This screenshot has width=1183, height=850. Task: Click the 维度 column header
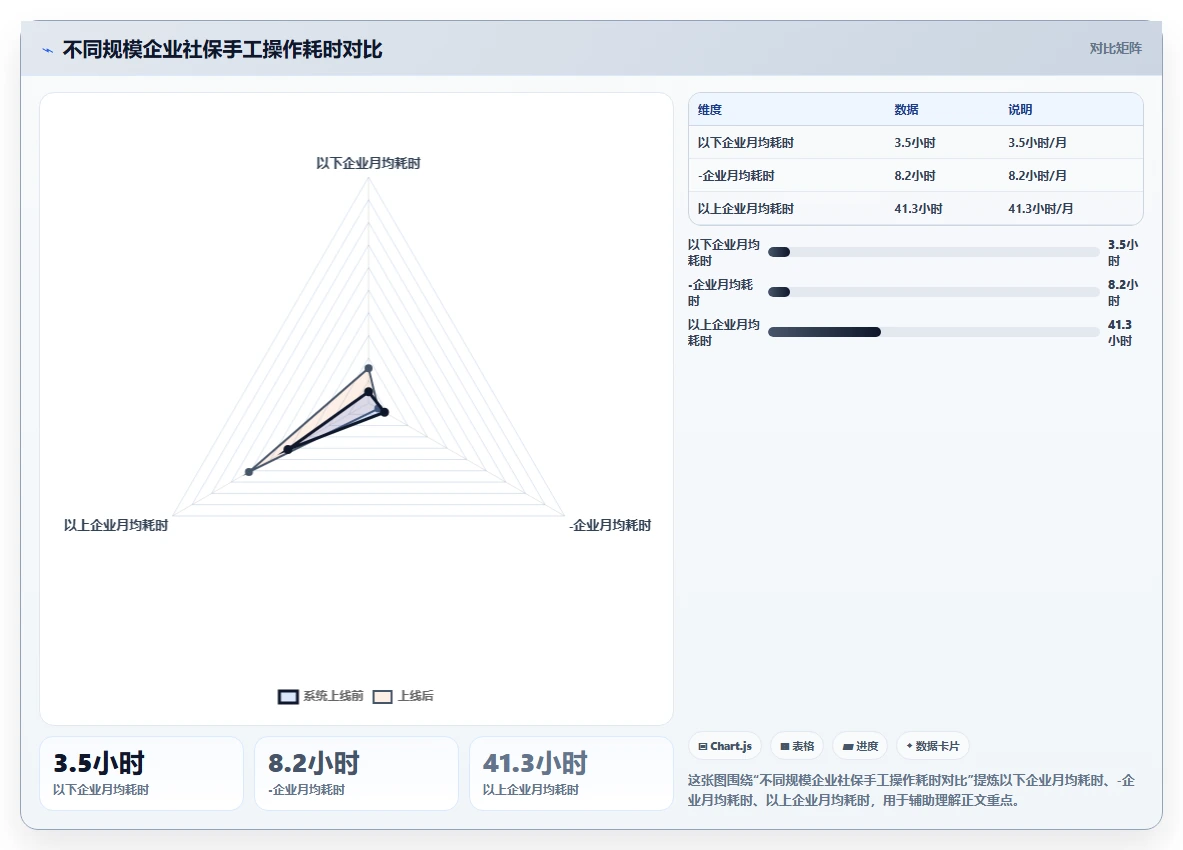[710, 109]
